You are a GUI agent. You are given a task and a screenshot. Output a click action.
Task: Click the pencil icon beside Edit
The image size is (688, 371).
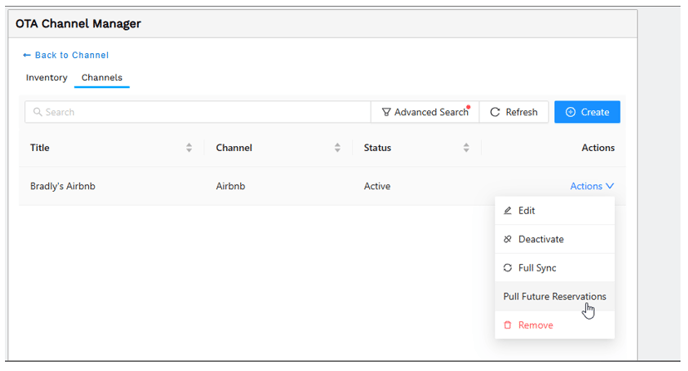pyautogui.click(x=507, y=210)
